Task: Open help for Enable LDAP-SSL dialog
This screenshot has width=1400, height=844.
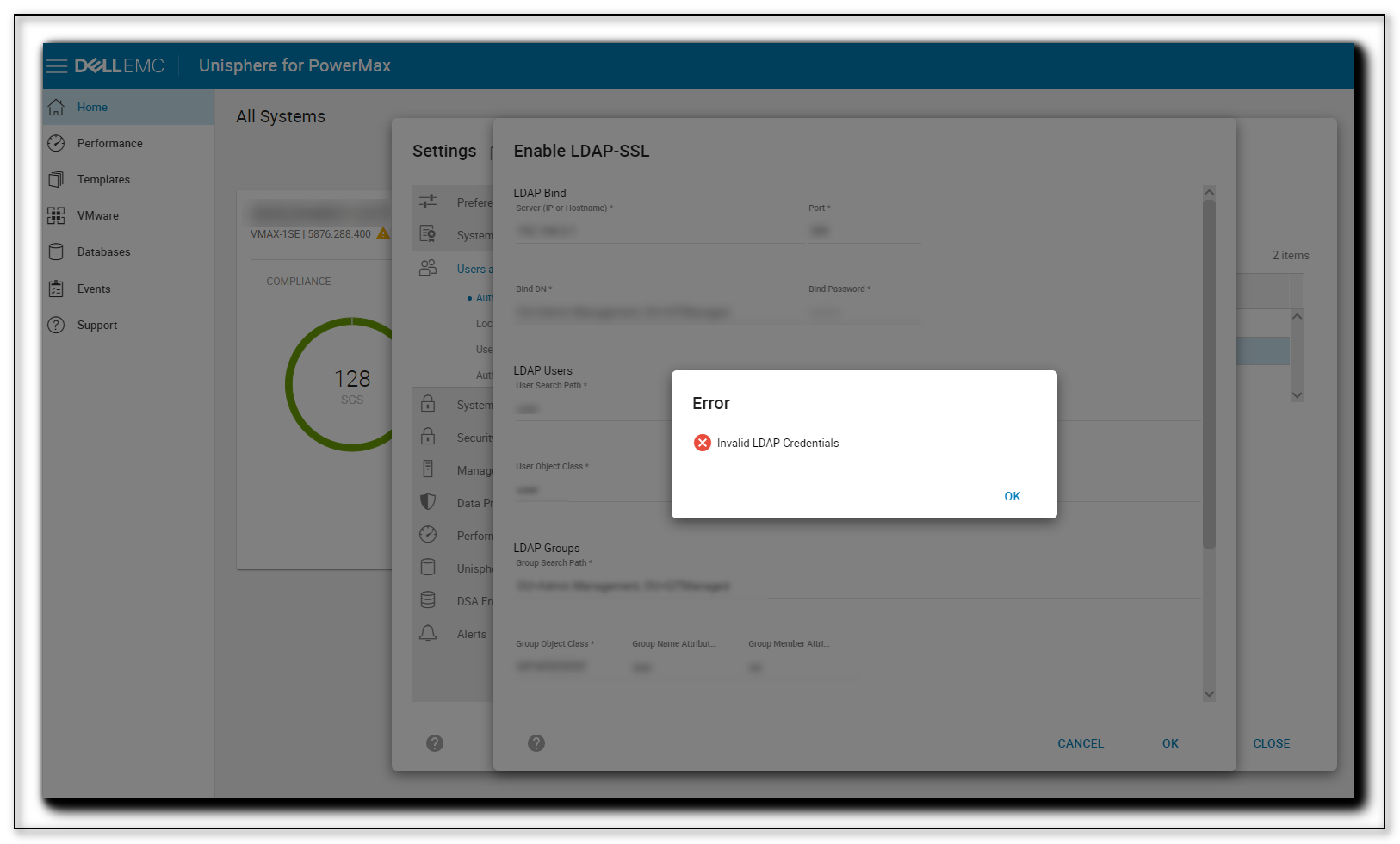Action: (536, 743)
